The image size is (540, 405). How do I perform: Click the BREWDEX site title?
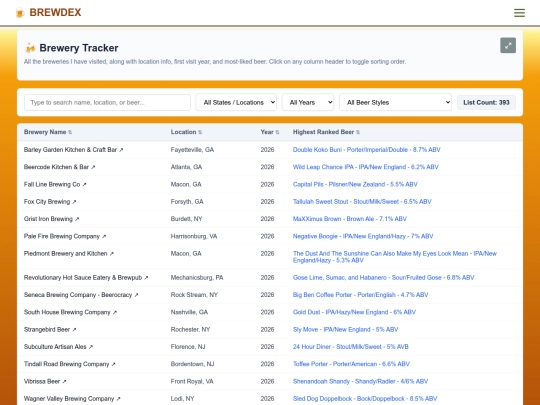(55, 12)
